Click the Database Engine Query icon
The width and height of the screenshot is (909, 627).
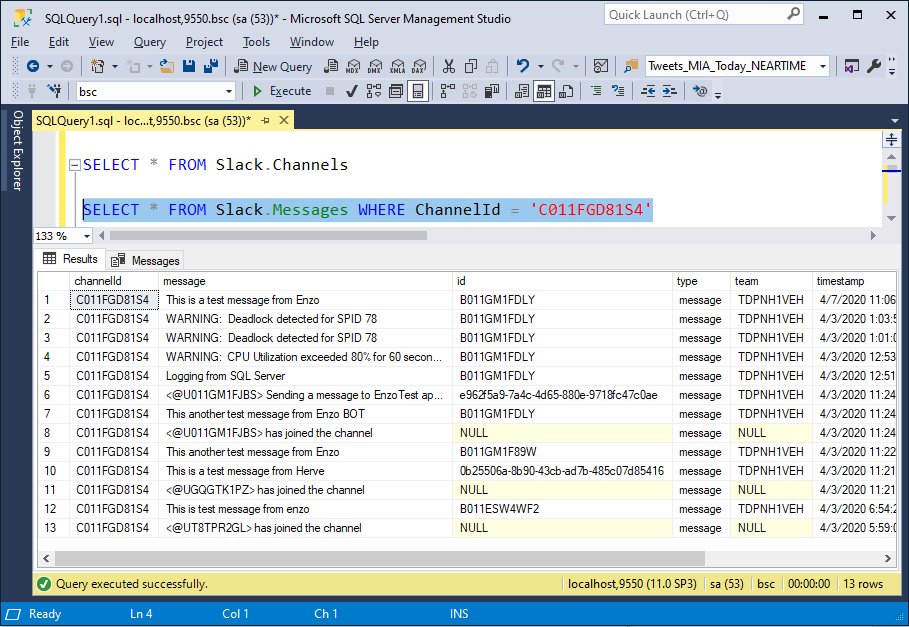coord(331,66)
